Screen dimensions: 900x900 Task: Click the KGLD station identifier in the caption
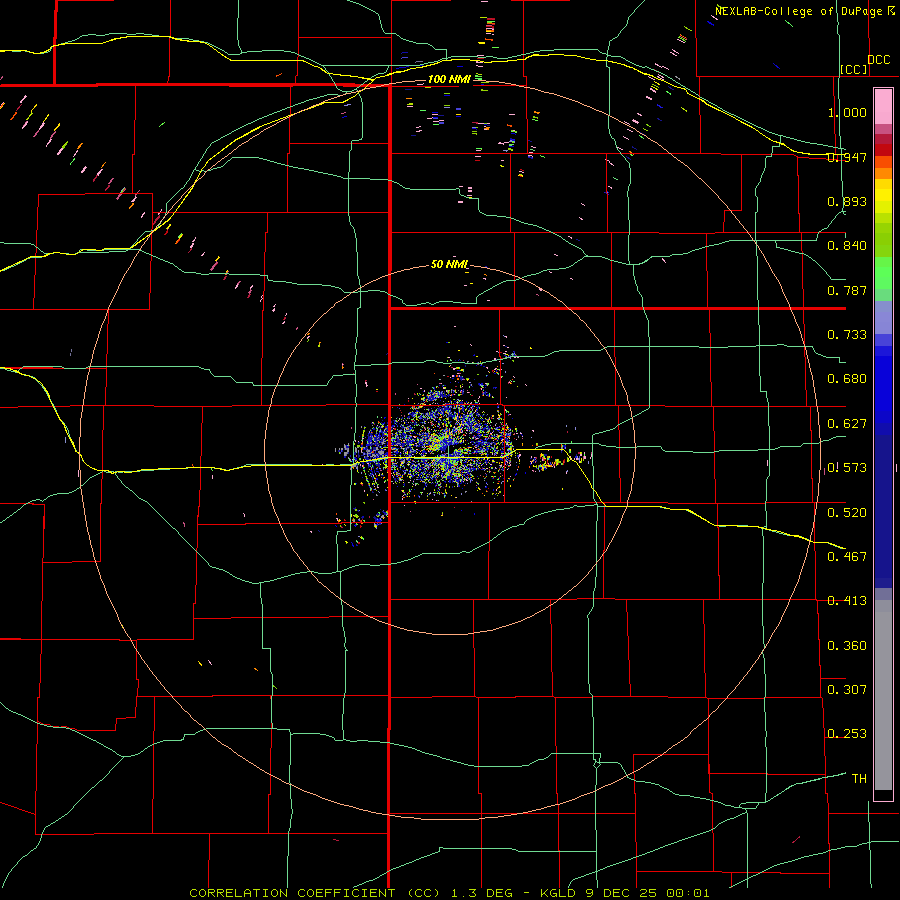click(559, 893)
